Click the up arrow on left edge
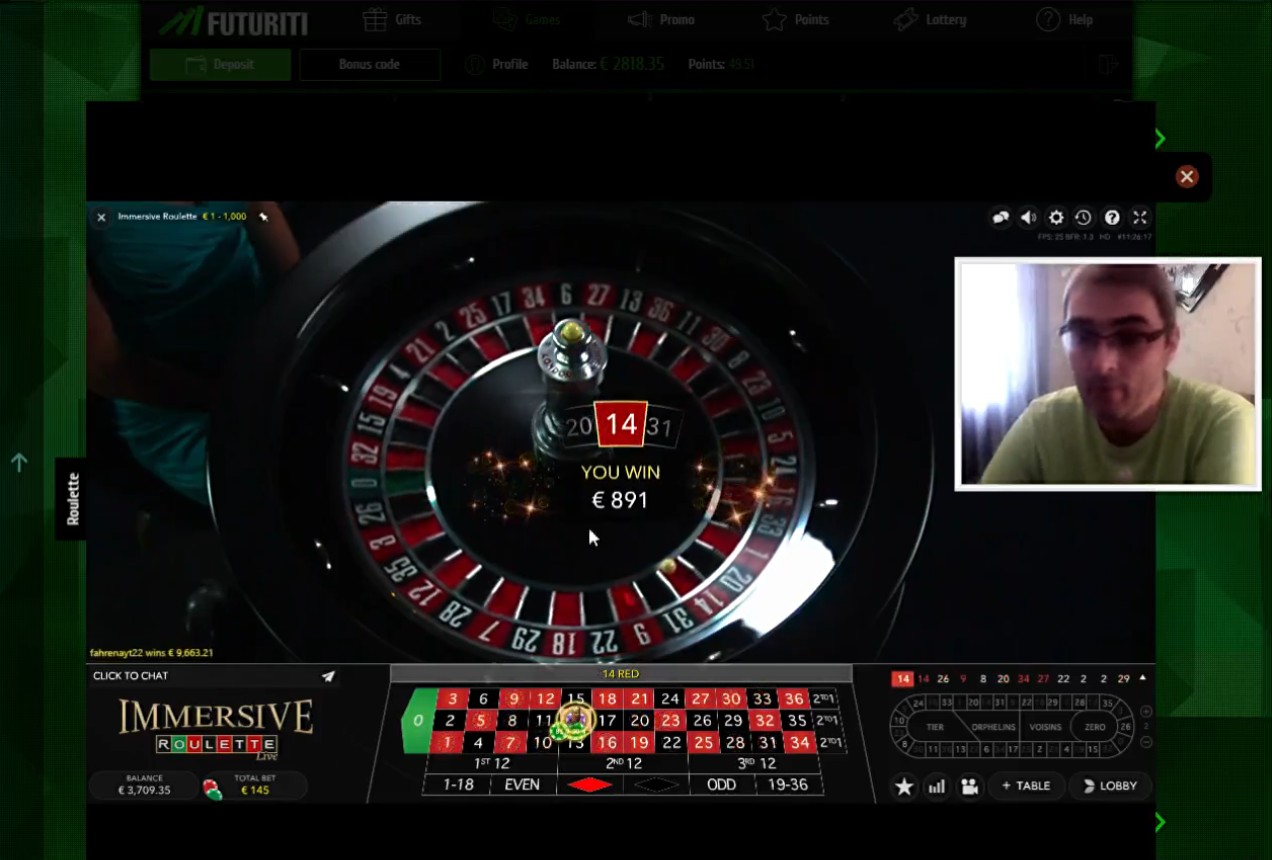 pos(18,462)
